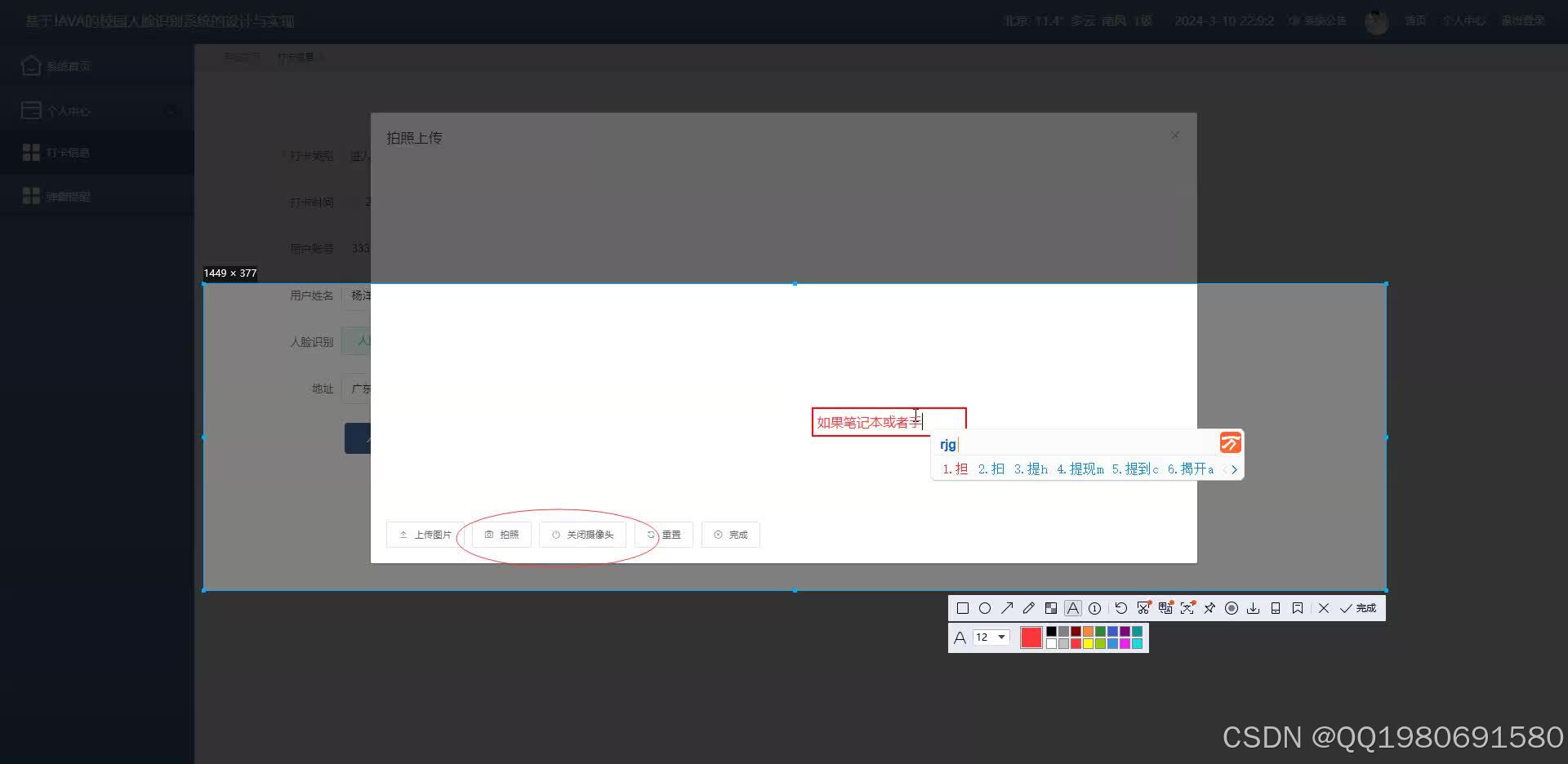The height and width of the screenshot is (764, 1568).
Task: Choose IME candidate 5 提到
Action: 1134,469
